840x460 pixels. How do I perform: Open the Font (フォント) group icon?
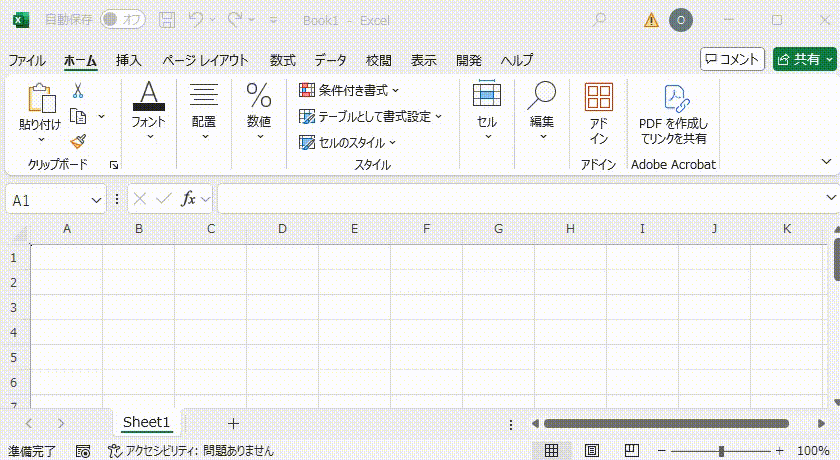pos(148,97)
